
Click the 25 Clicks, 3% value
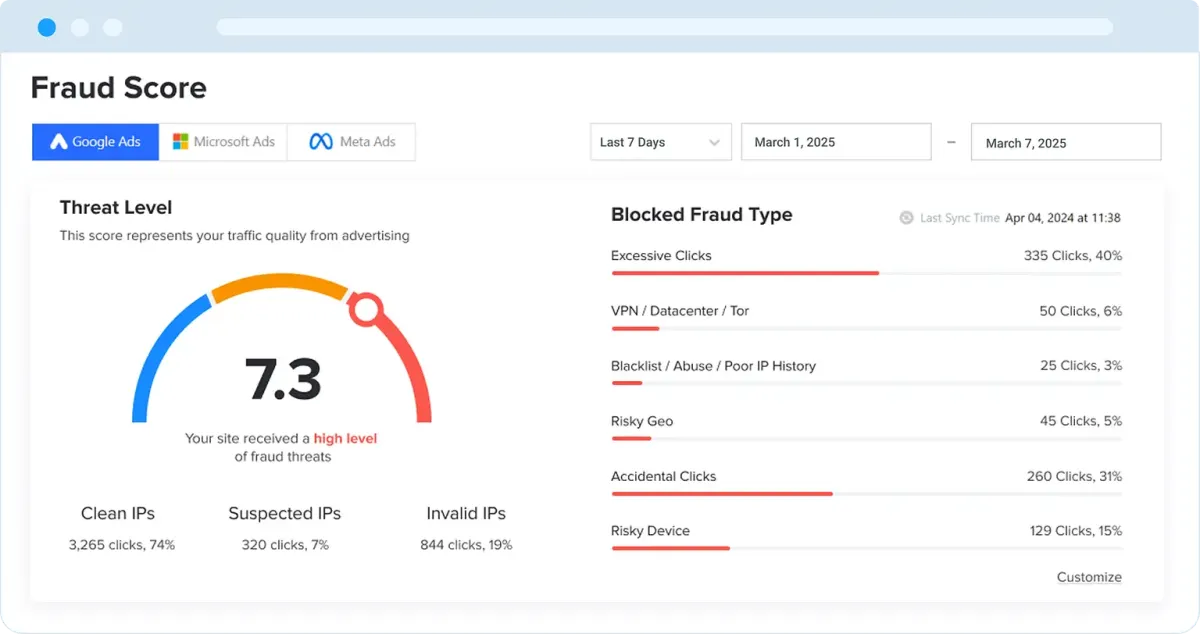1081,366
